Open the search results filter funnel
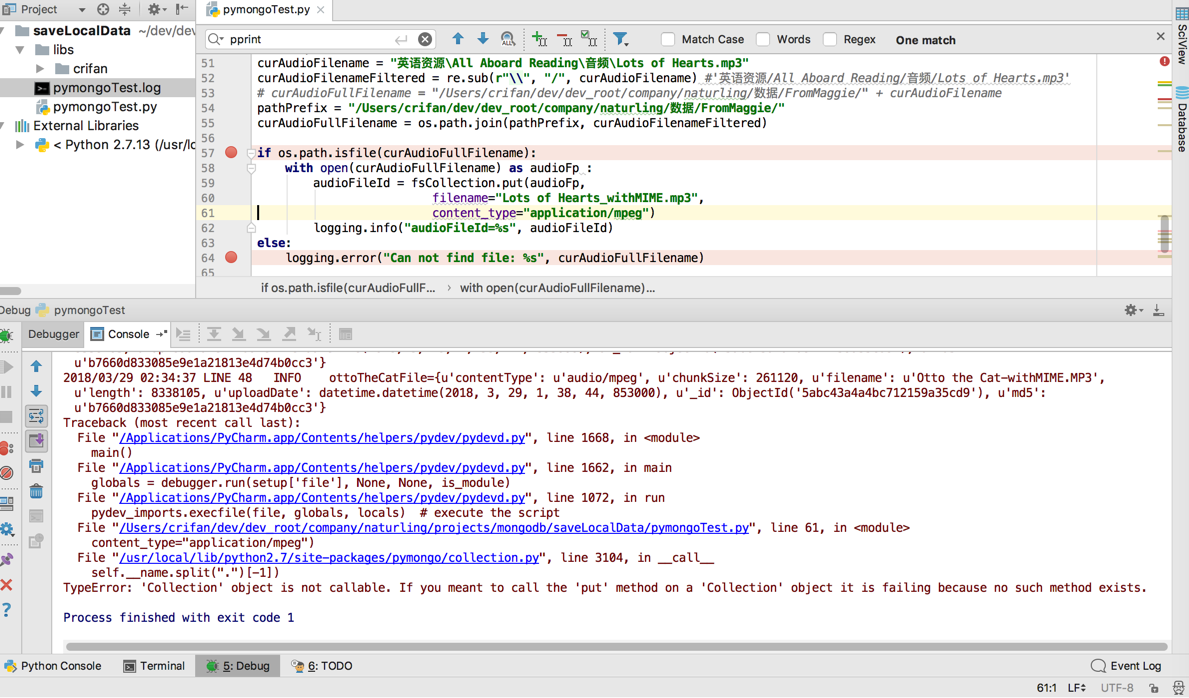Image resolution: width=1189 pixels, height=698 pixels. click(621, 39)
